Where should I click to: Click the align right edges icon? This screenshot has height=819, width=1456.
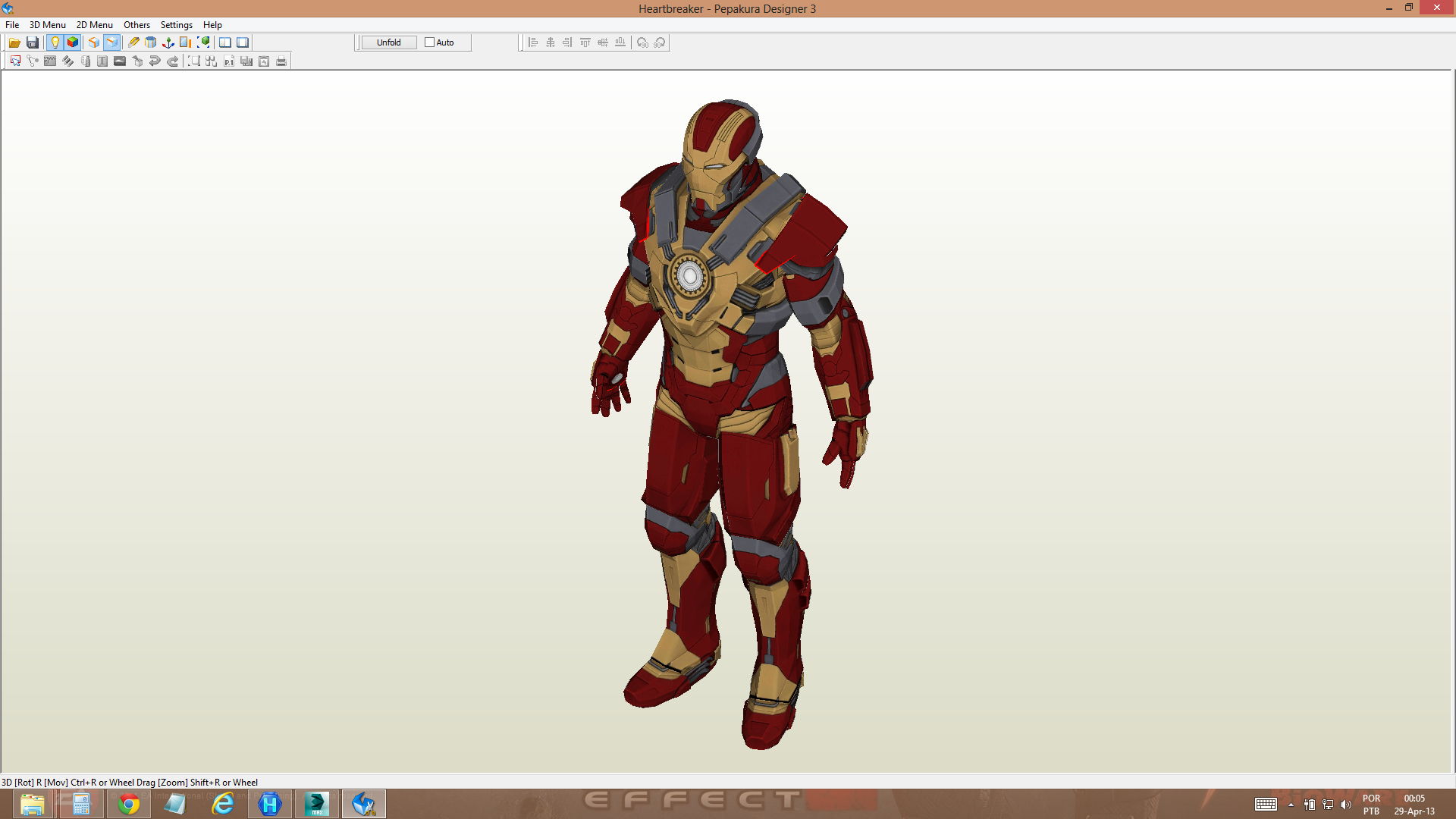point(567,42)
